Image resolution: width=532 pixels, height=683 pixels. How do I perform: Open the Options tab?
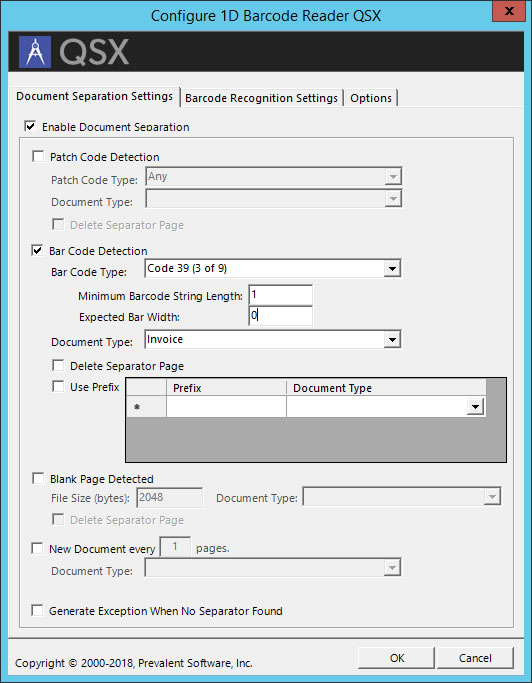(371, 98)
